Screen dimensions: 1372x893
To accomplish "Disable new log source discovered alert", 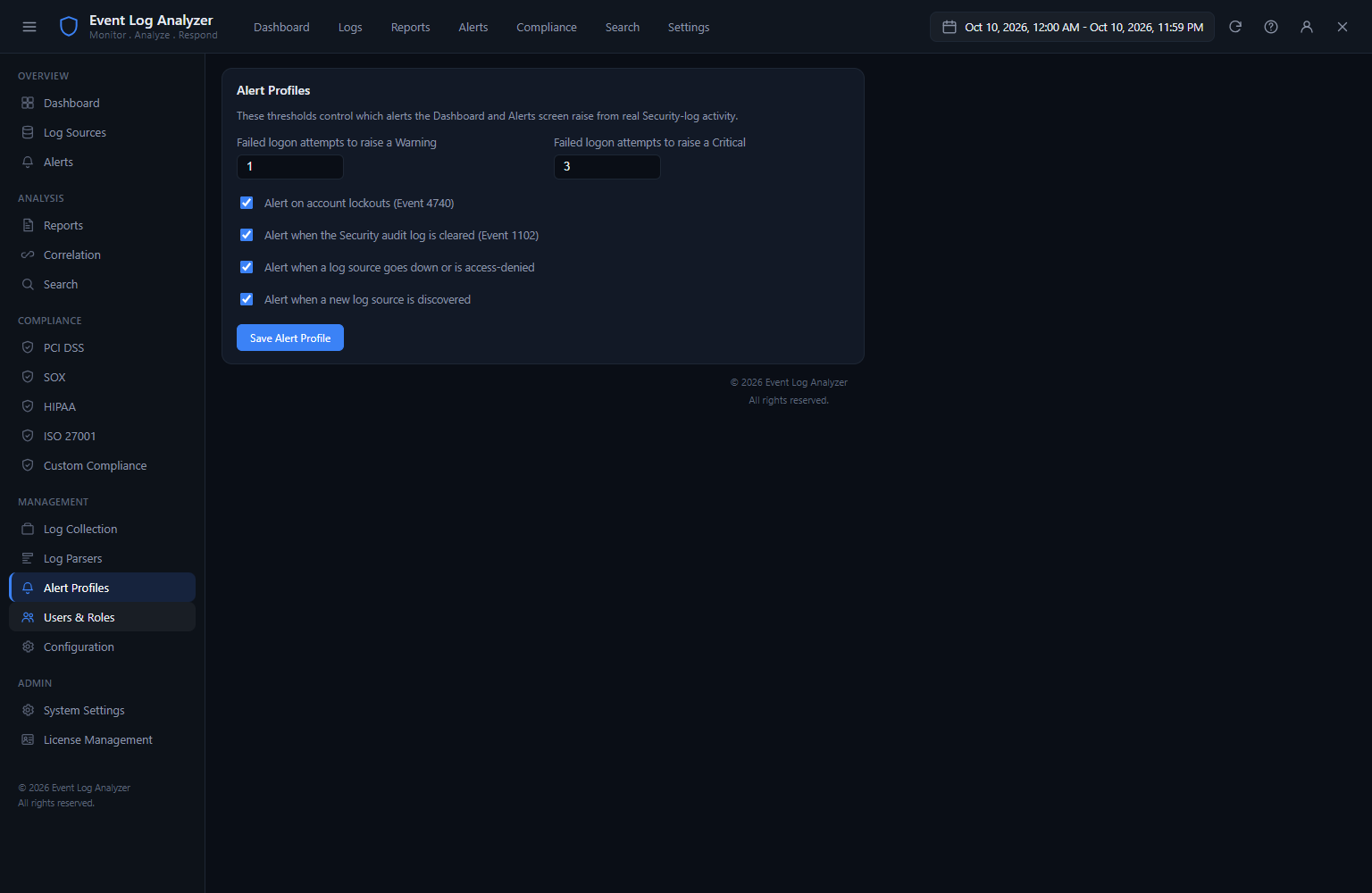I will (247, 299).
